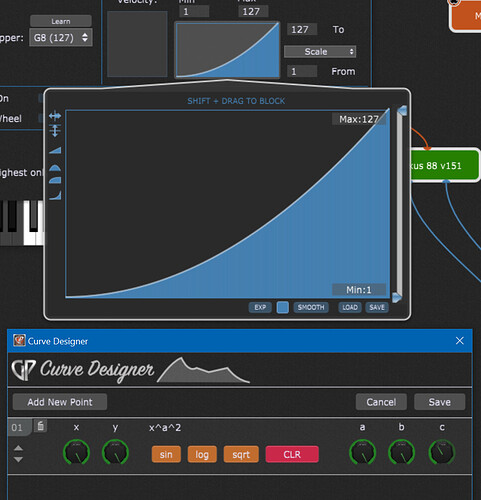Click the blue square toggle beside EXP
Screen dimensions: 481x500
click(283, 307)
